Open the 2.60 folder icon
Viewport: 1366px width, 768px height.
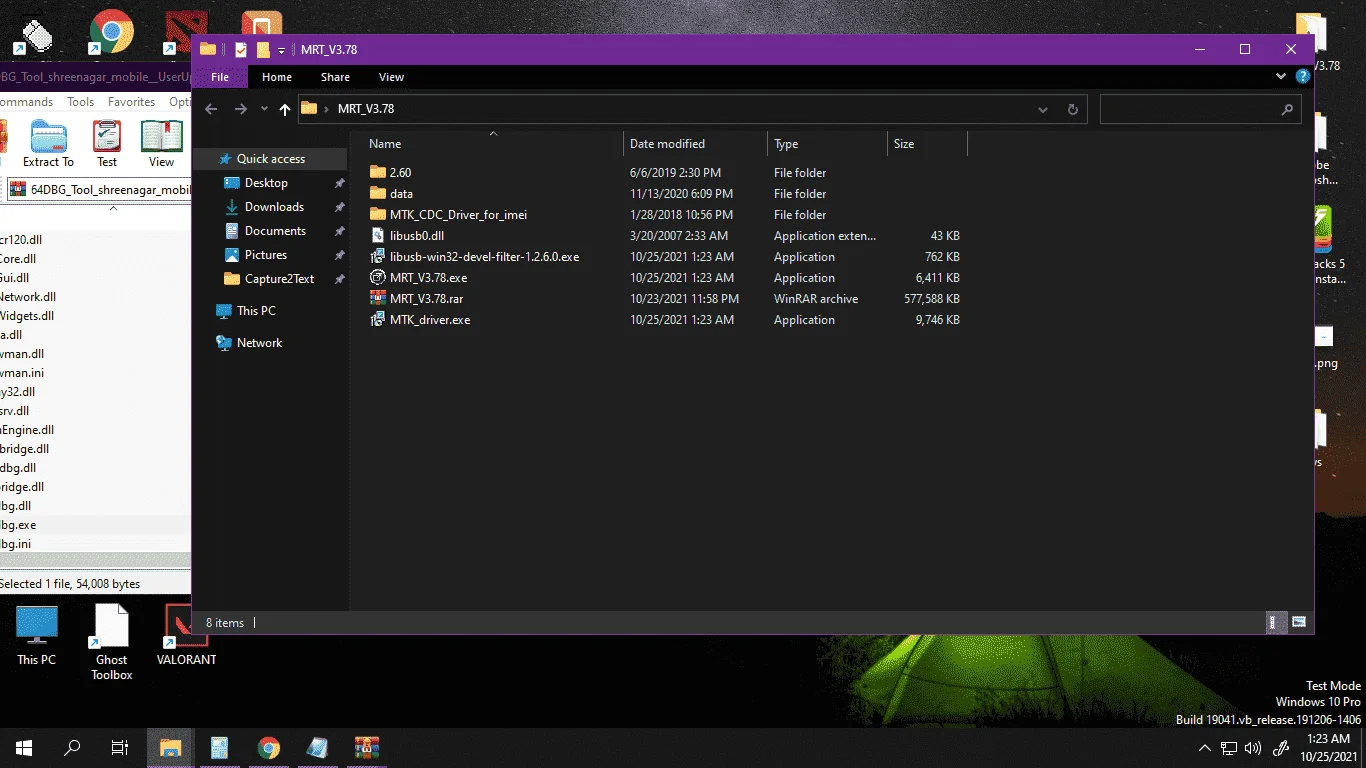point(377,172)
